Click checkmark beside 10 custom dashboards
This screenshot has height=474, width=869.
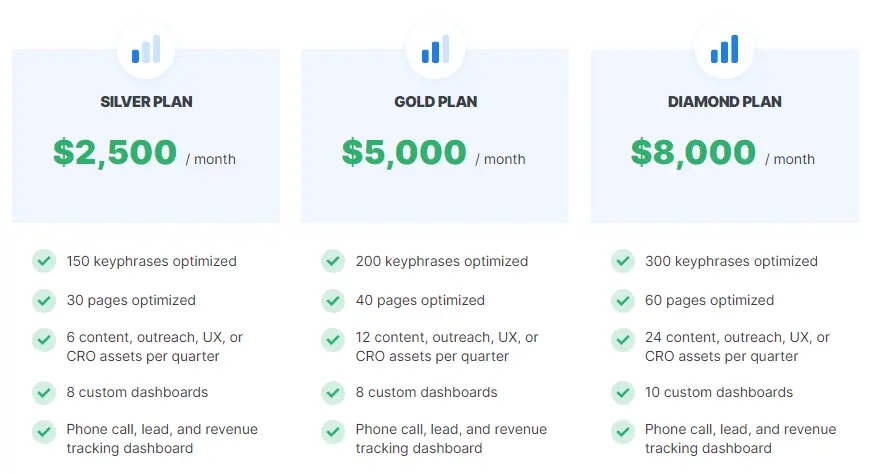(x=622, y=392)
